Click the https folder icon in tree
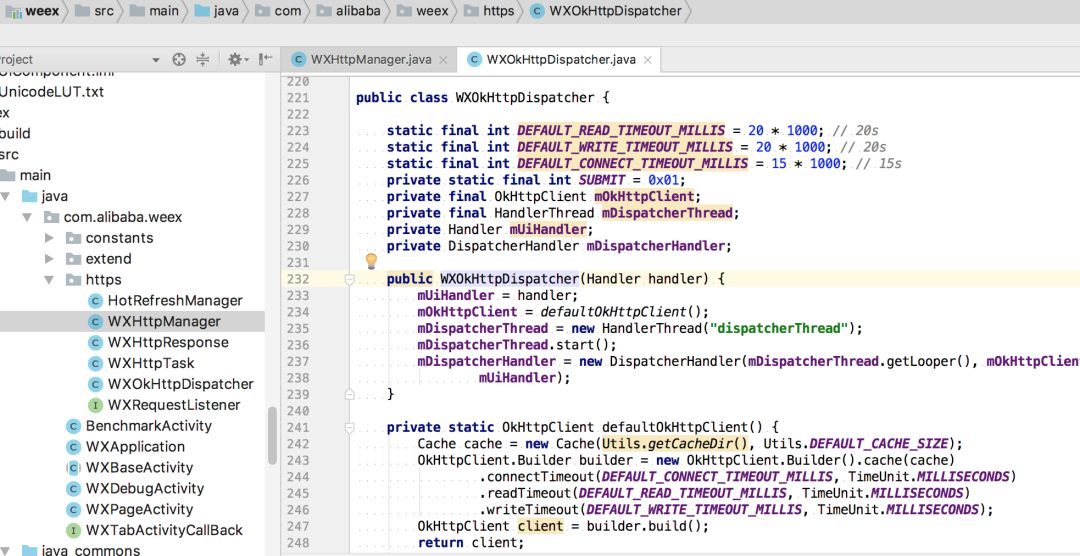 (74, 280)
